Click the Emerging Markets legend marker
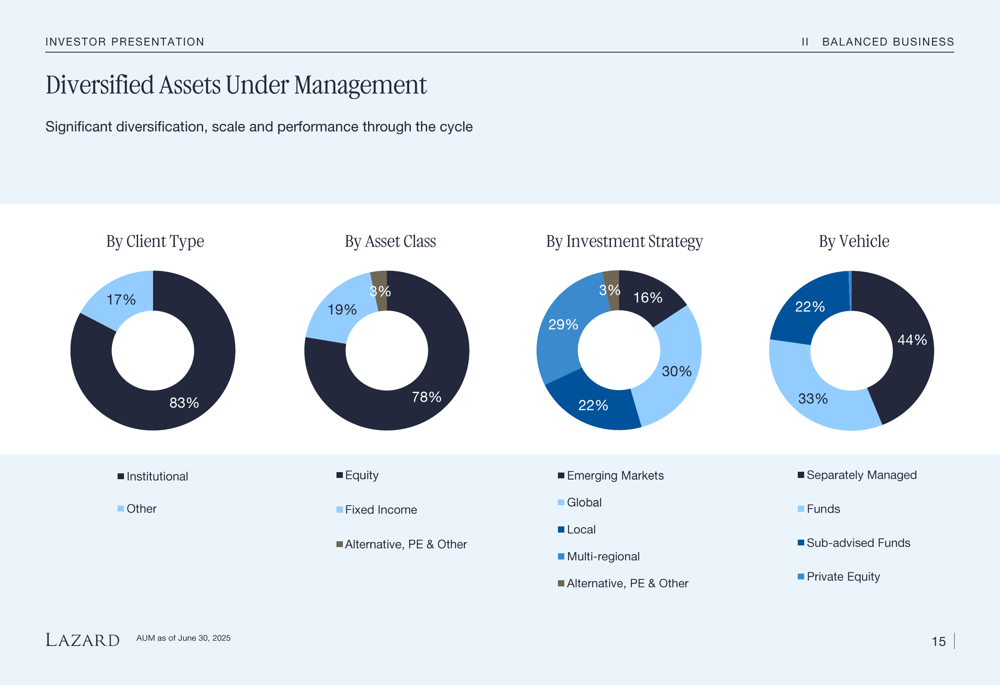1000x685 pixels. (x=561, y=476)
